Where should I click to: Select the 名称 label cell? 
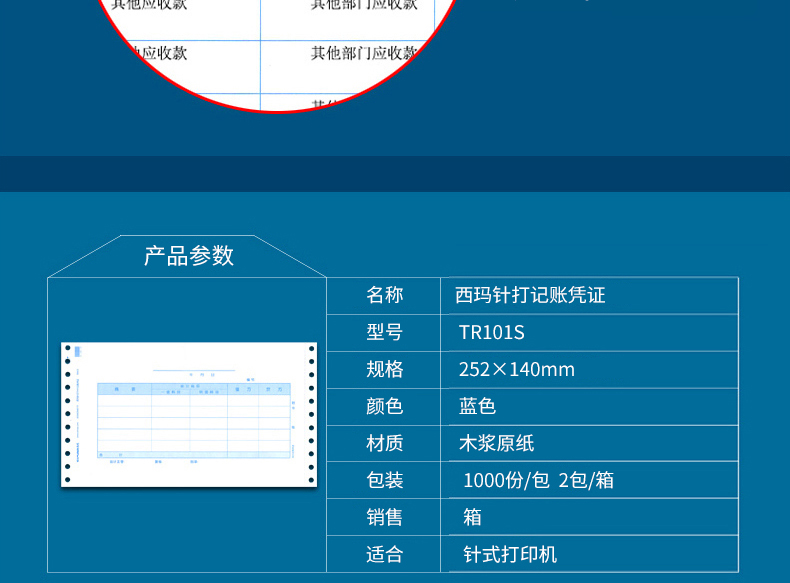pyautogui.click(x=384, y=295)
